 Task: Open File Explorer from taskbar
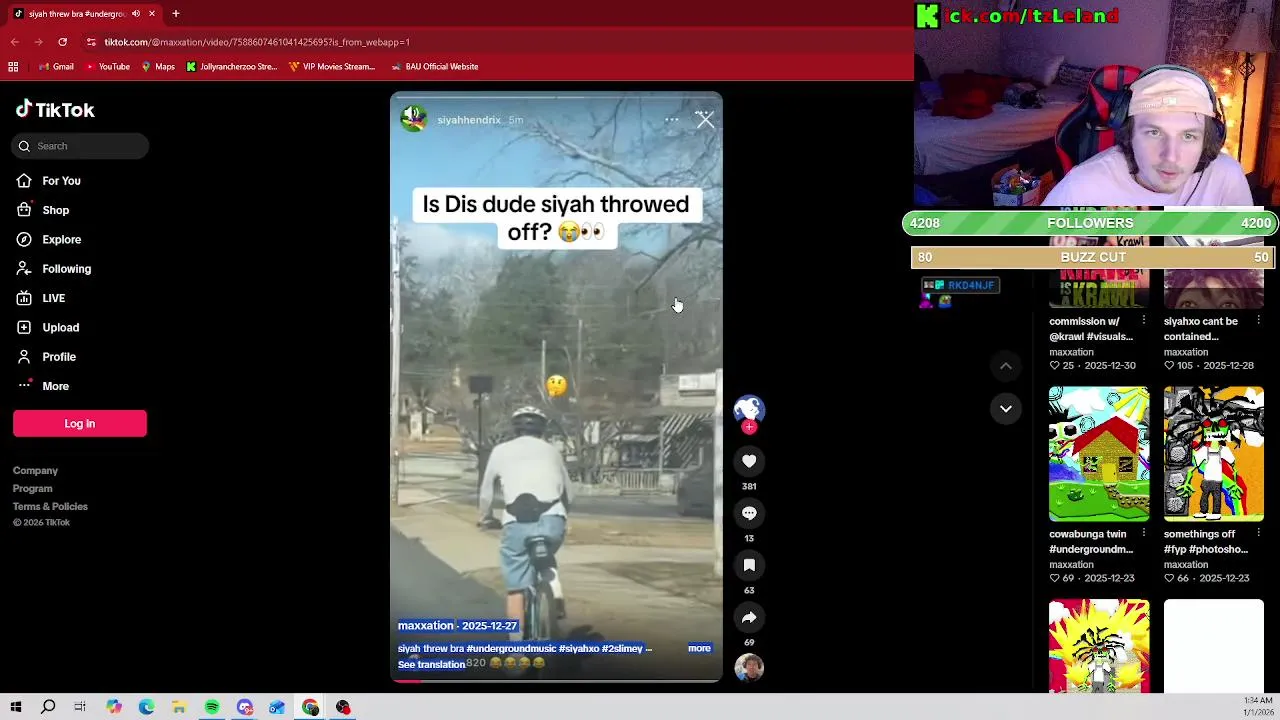pyautogui.click(x=179, y=707)
